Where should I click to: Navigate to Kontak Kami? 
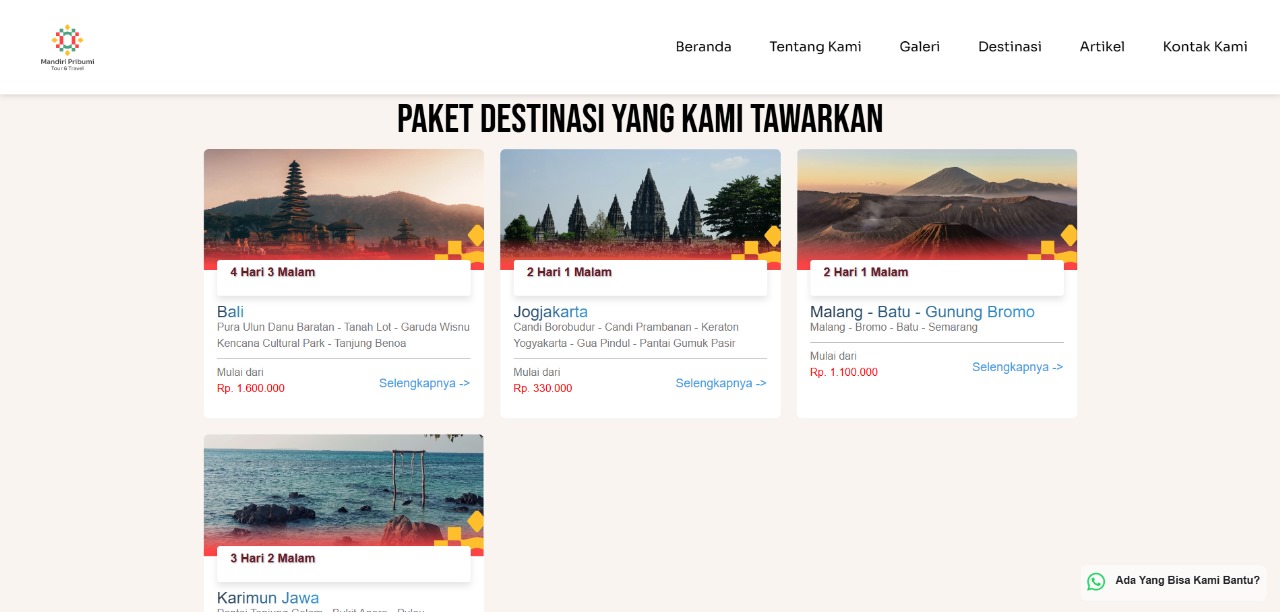point(1204,47)
